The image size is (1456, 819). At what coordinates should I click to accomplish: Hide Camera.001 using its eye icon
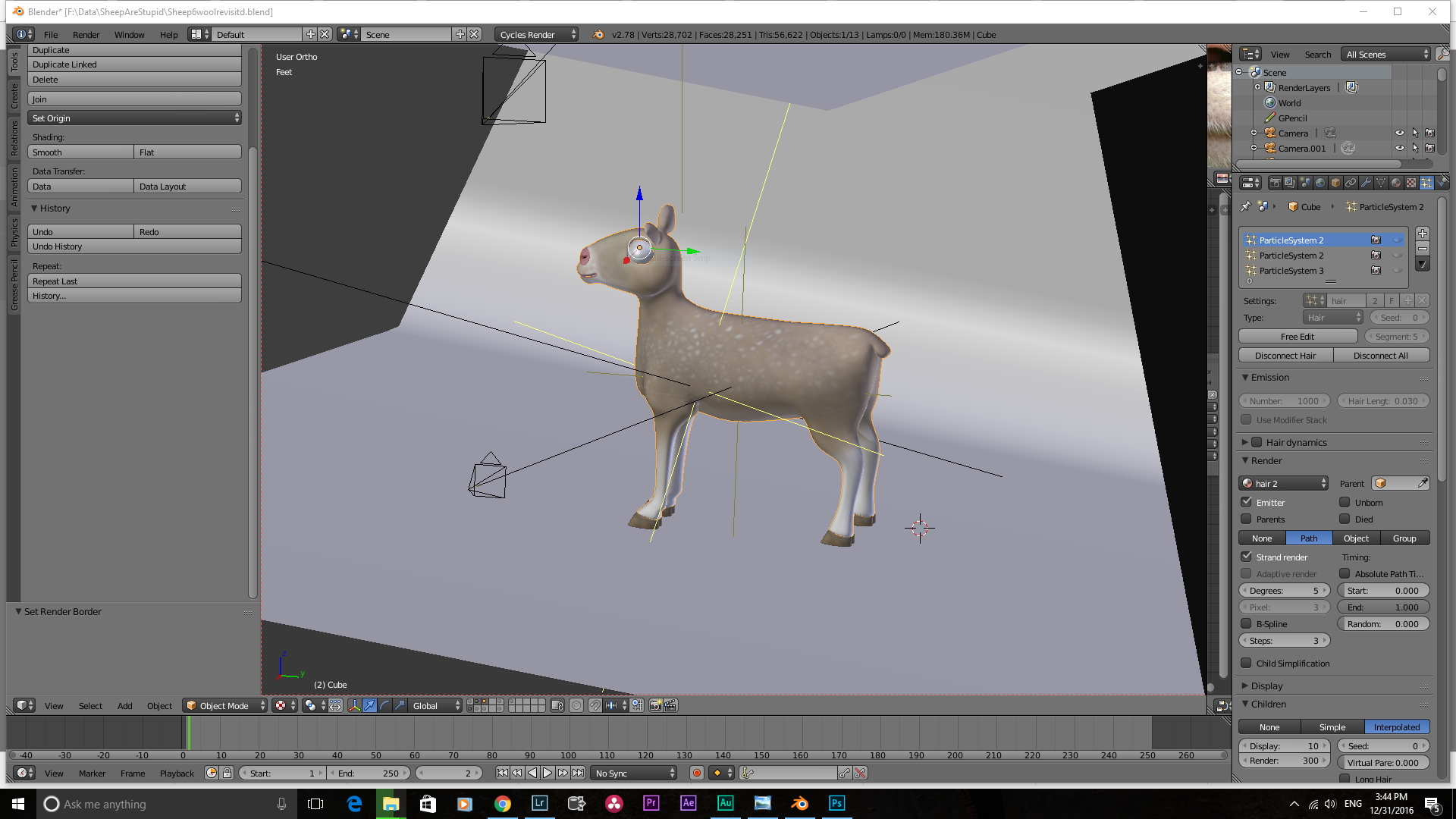(x=1400, y=148)
